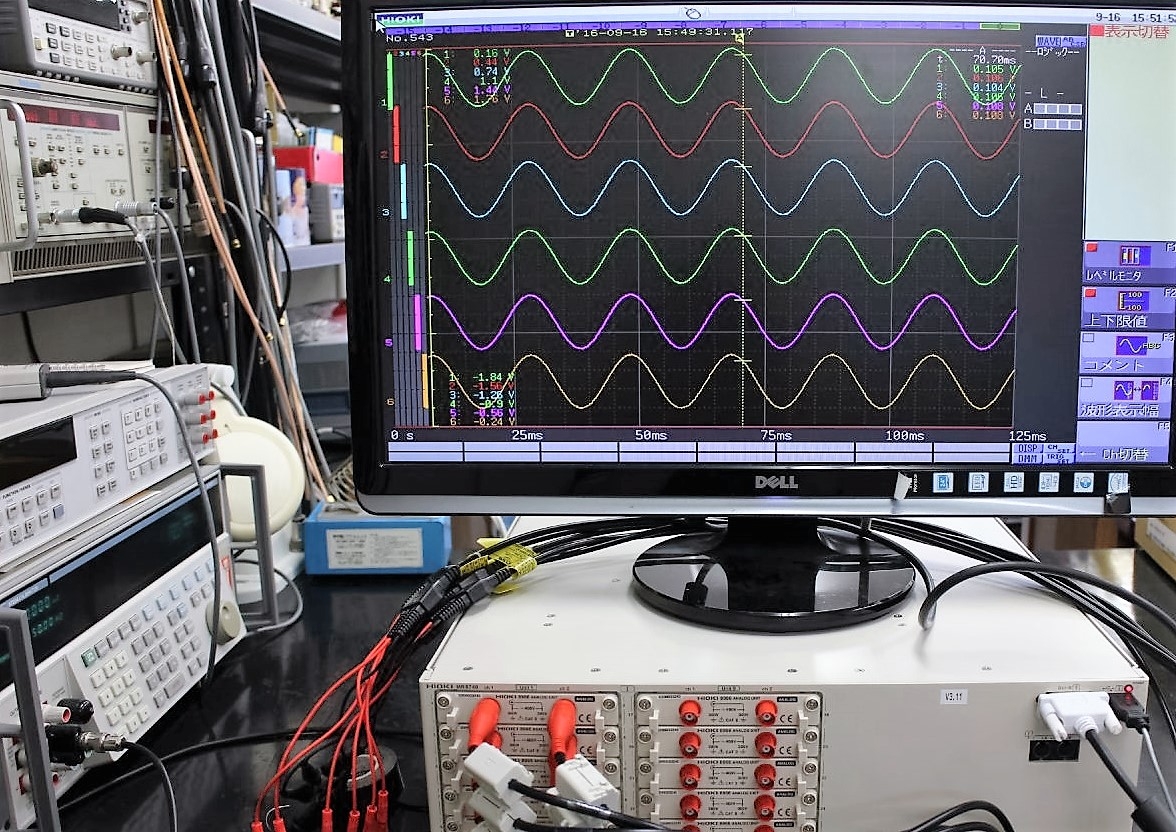This screenshot has width=1176, height=832.
Task: Enable the コメント checkbox
Action: [x=1088, y=338]
